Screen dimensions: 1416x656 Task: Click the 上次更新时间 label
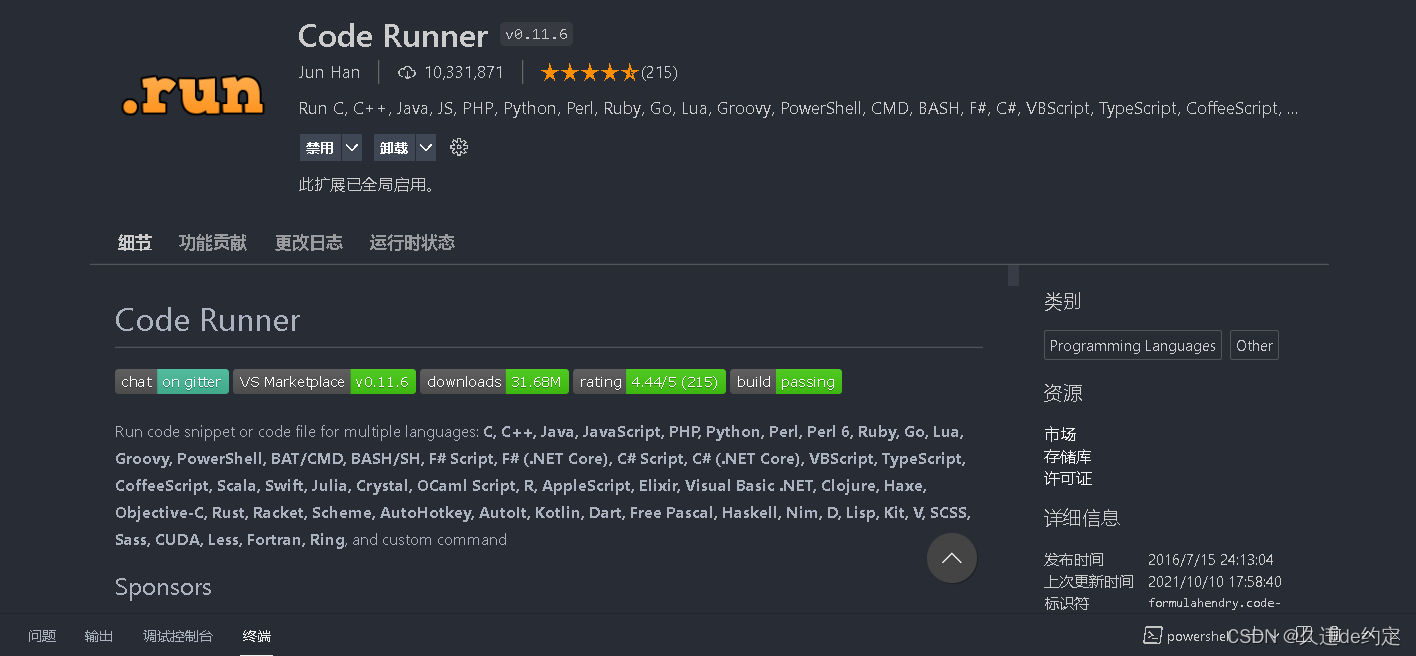(1089, 581)
